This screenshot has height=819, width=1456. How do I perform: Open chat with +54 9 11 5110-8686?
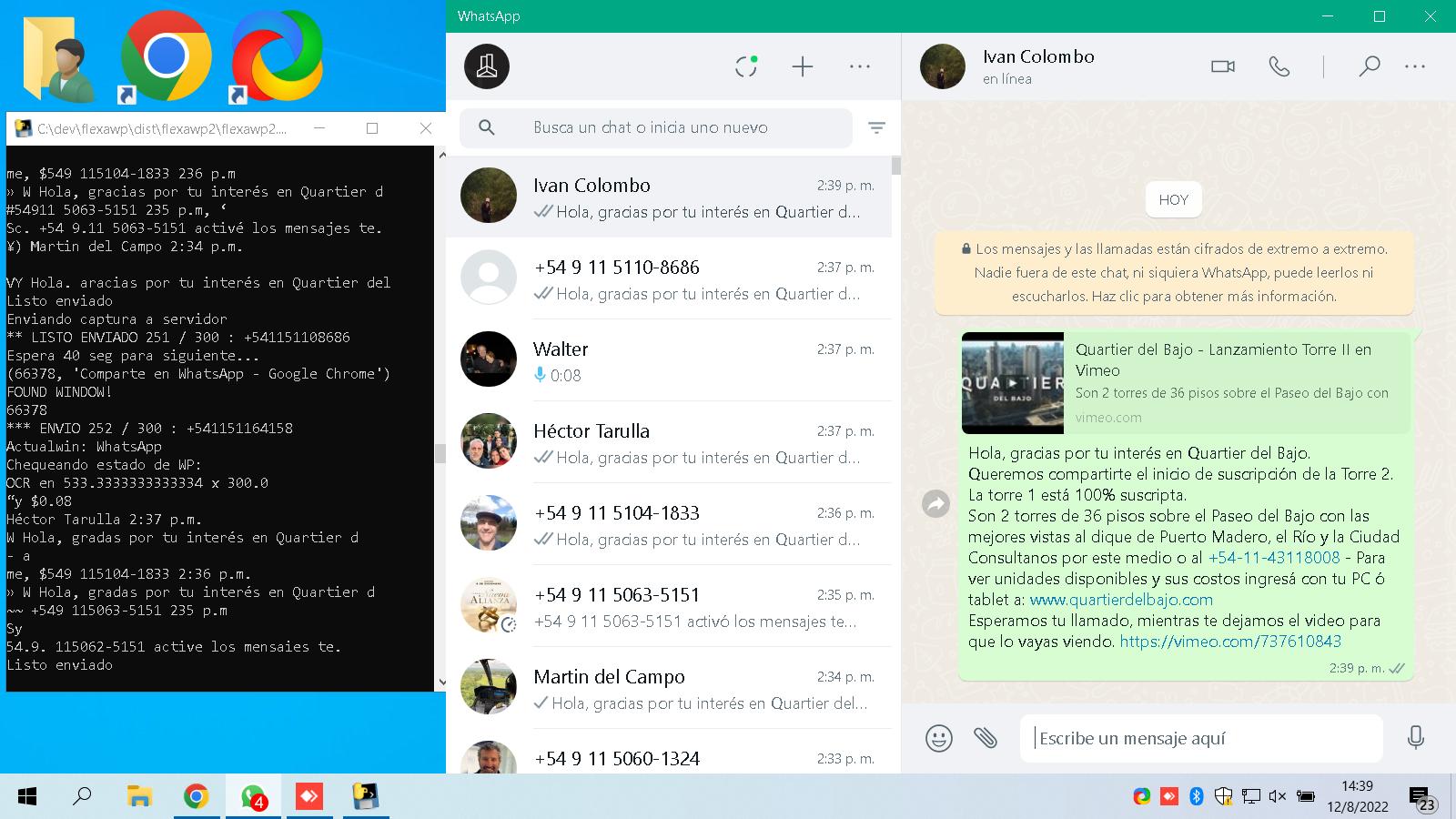tap(669, 278)
